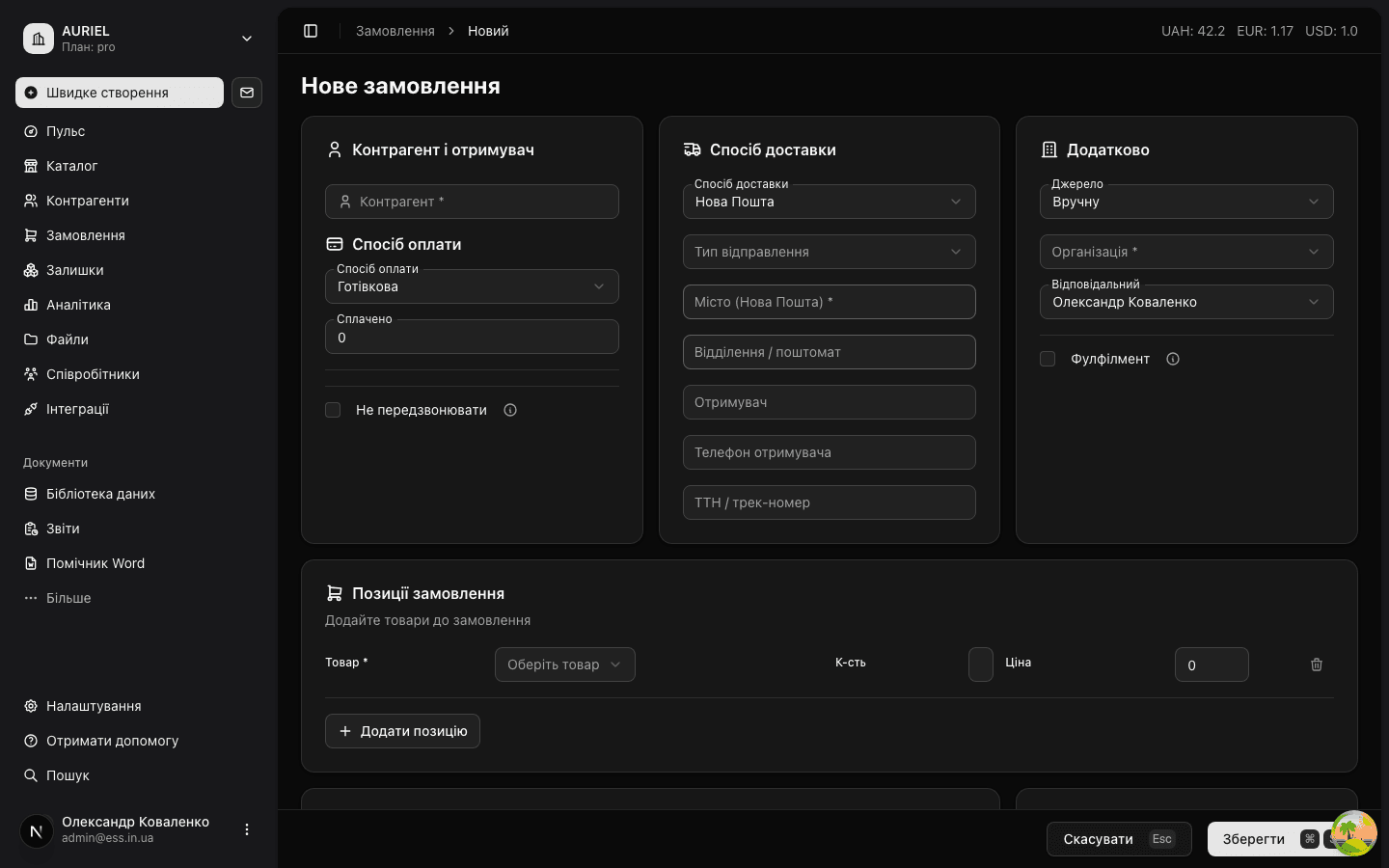Image resolution: width=1389 pixels, height=868 pixels.
Task: Show info icon beside Не передзвонювати
Action: [x=510, y=410]
